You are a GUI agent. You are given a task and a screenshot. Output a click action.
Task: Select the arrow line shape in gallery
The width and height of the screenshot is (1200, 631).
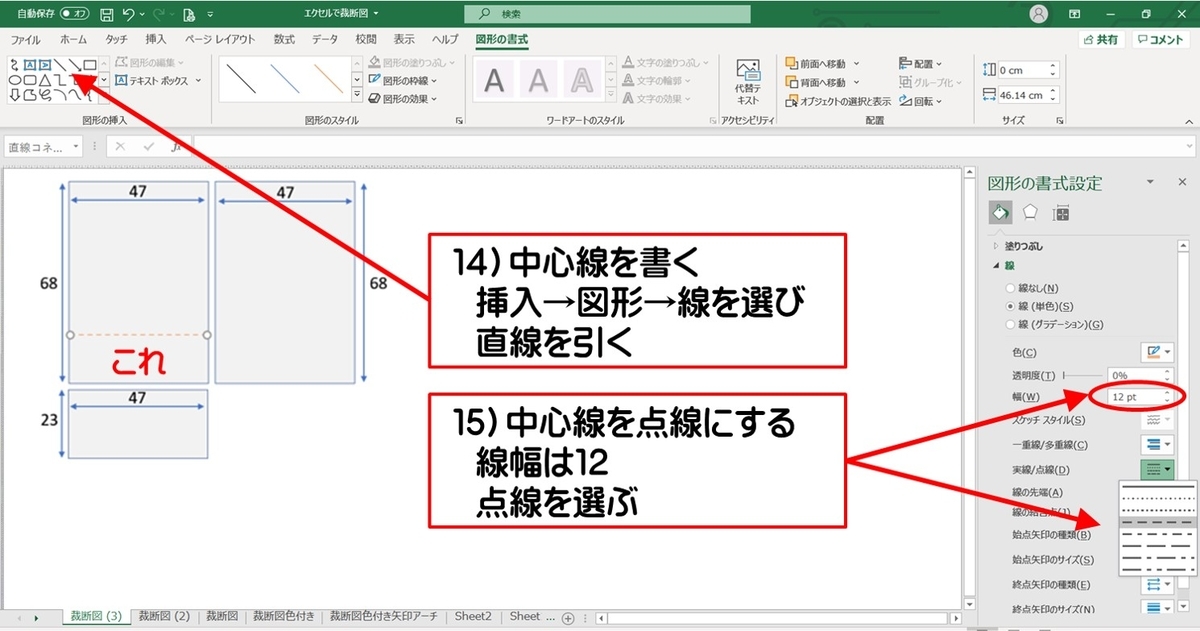pos(75,65)
